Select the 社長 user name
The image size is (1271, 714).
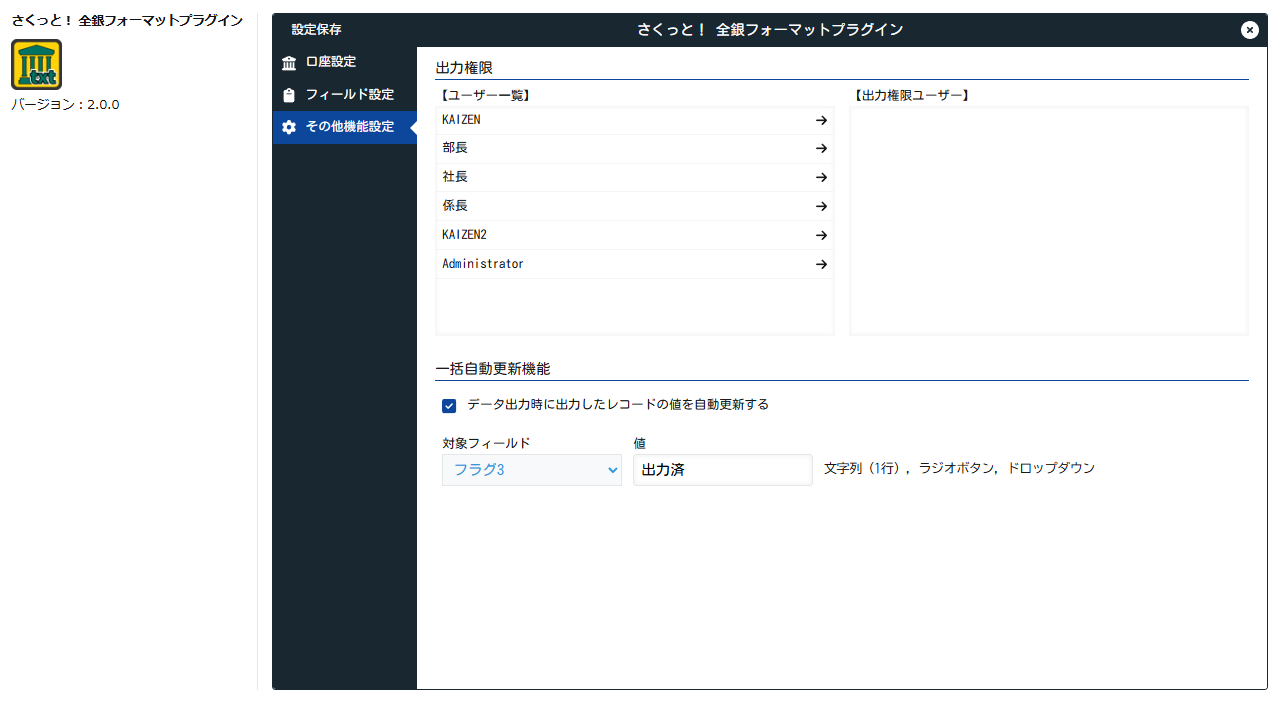455,177
